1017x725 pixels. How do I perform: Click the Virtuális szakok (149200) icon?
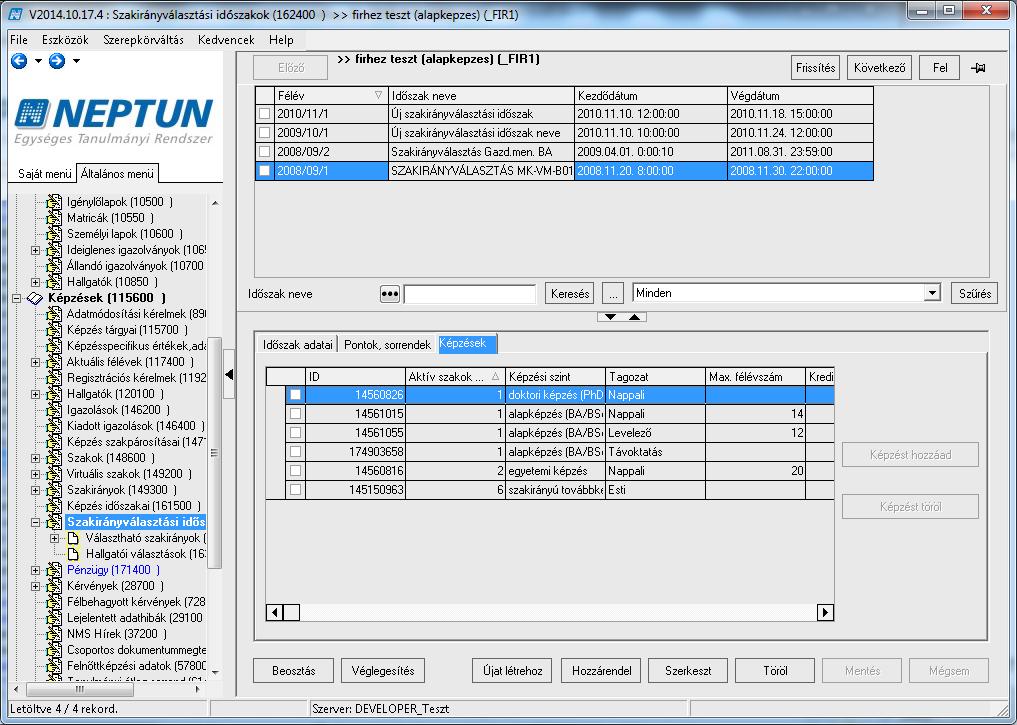click(54, 473)
